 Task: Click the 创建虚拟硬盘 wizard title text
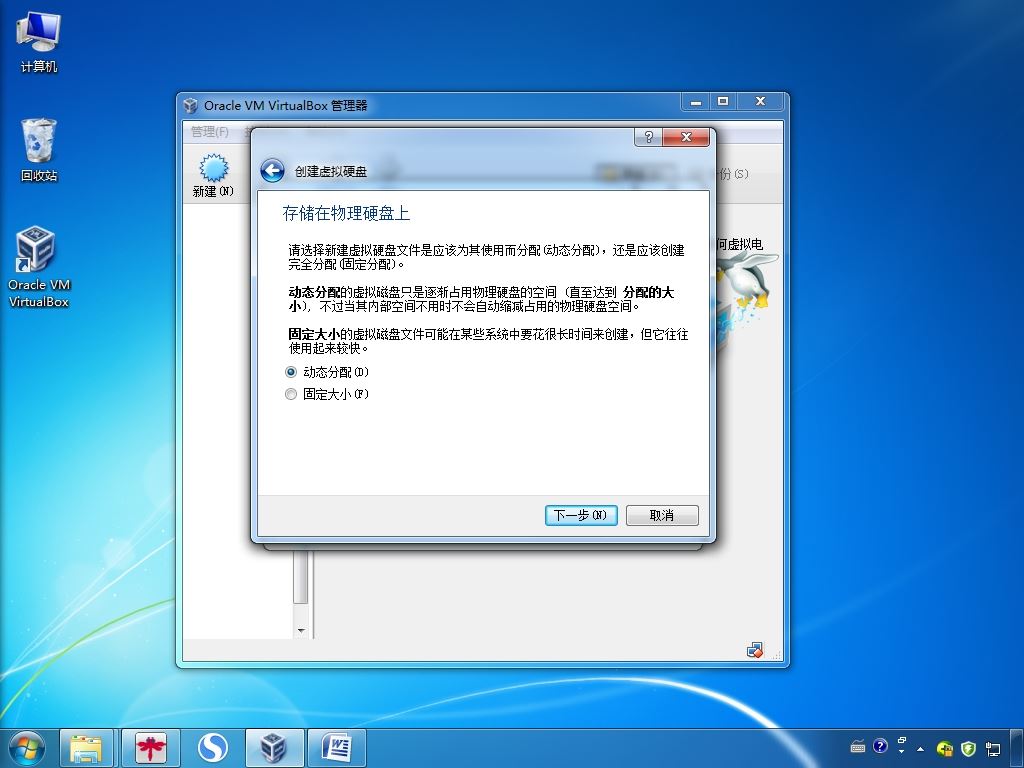330,172
